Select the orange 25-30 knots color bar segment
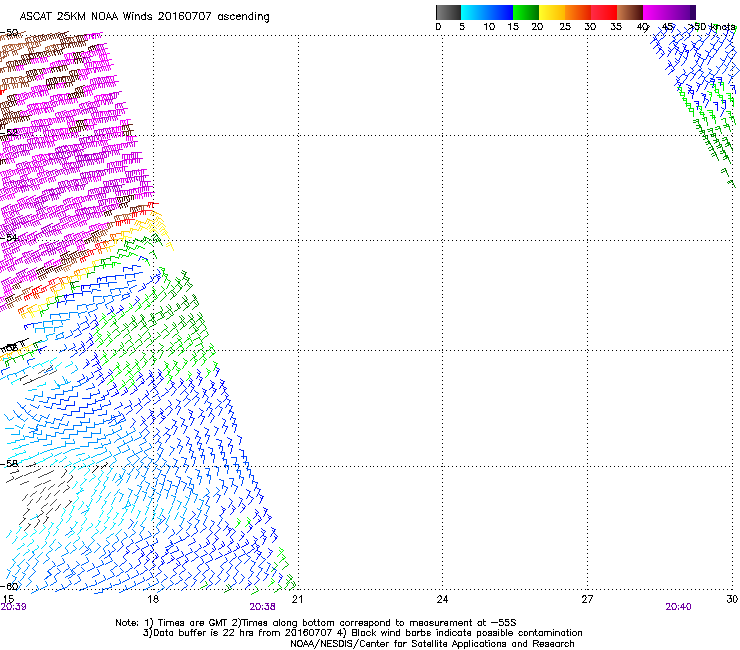 578,12
